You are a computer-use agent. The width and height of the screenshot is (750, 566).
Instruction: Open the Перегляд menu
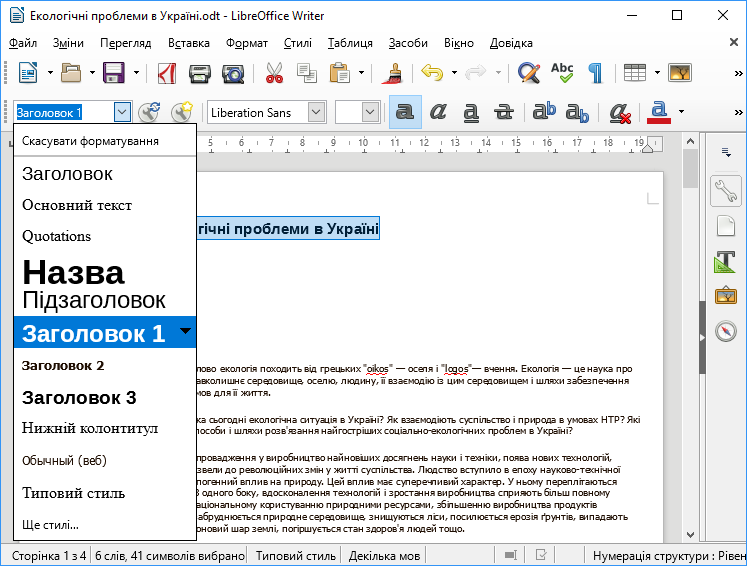click(x=125, y=43)
